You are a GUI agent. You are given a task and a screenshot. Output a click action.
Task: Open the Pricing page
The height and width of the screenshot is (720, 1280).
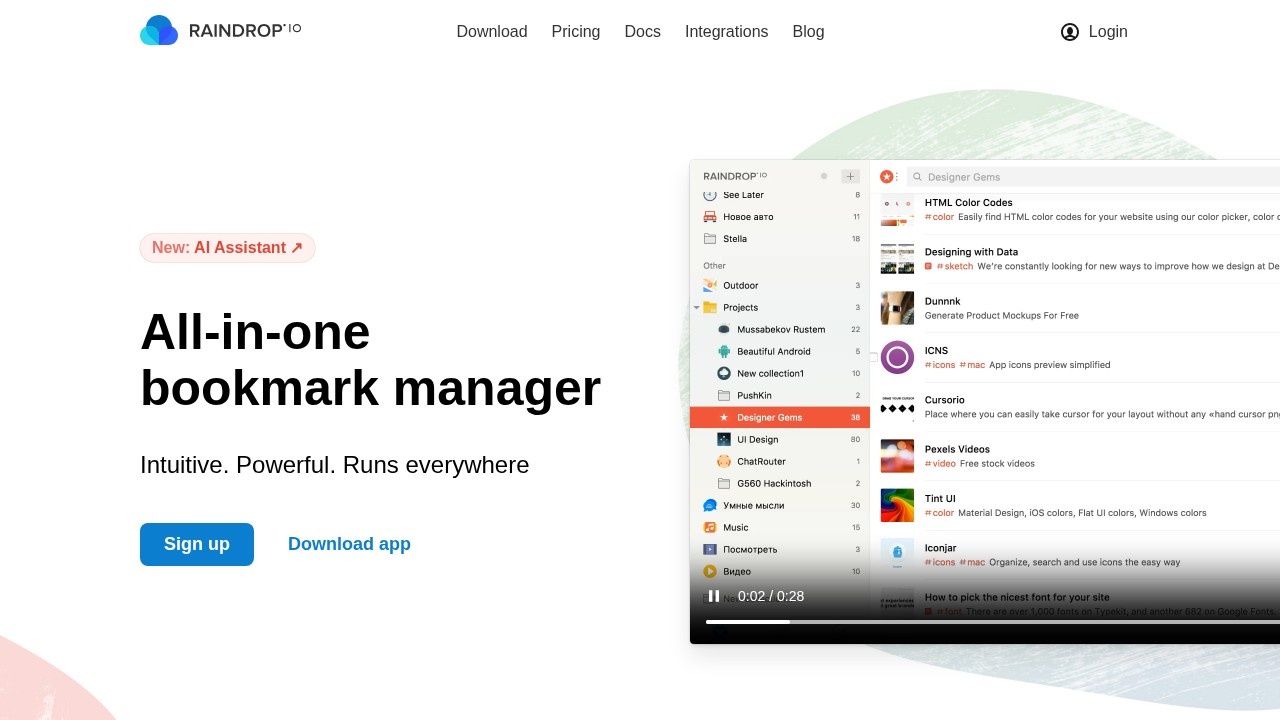click(x=576, y=32)
